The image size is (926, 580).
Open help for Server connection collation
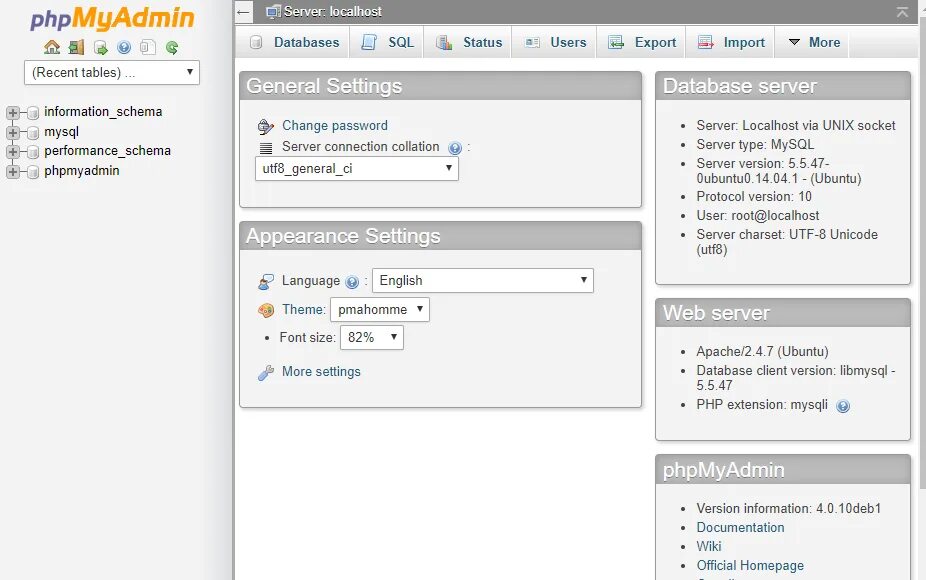point(454,148)
